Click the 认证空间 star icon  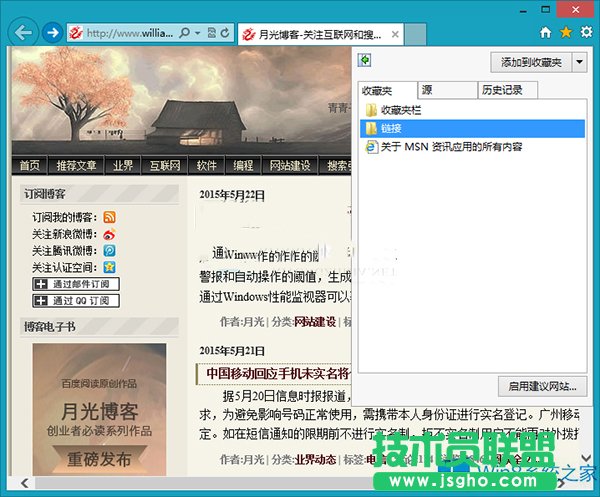(x=109, y=267)
